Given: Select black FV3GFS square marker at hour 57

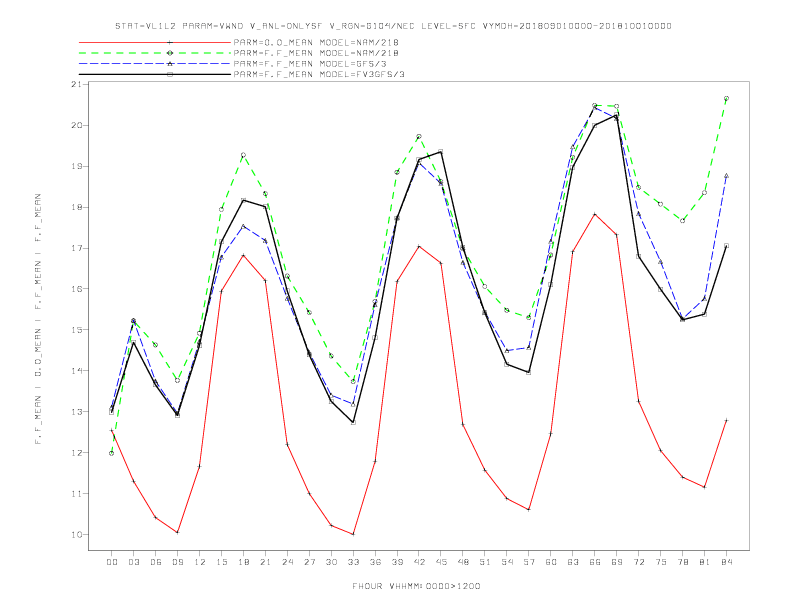Looking at the screenshot, I should tap(529, 373).
